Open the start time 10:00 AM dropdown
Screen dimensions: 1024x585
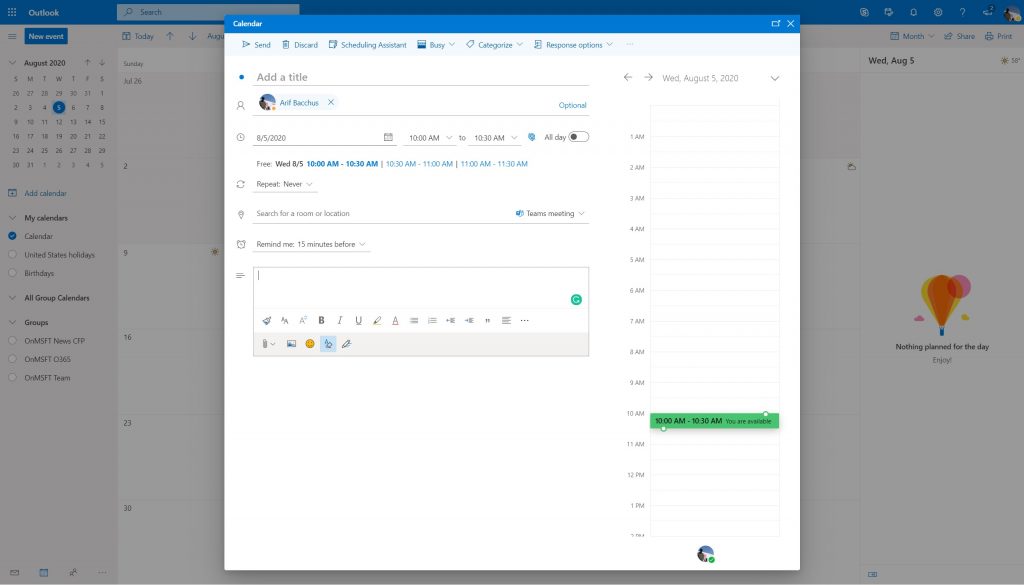click(x=430, y=138)
